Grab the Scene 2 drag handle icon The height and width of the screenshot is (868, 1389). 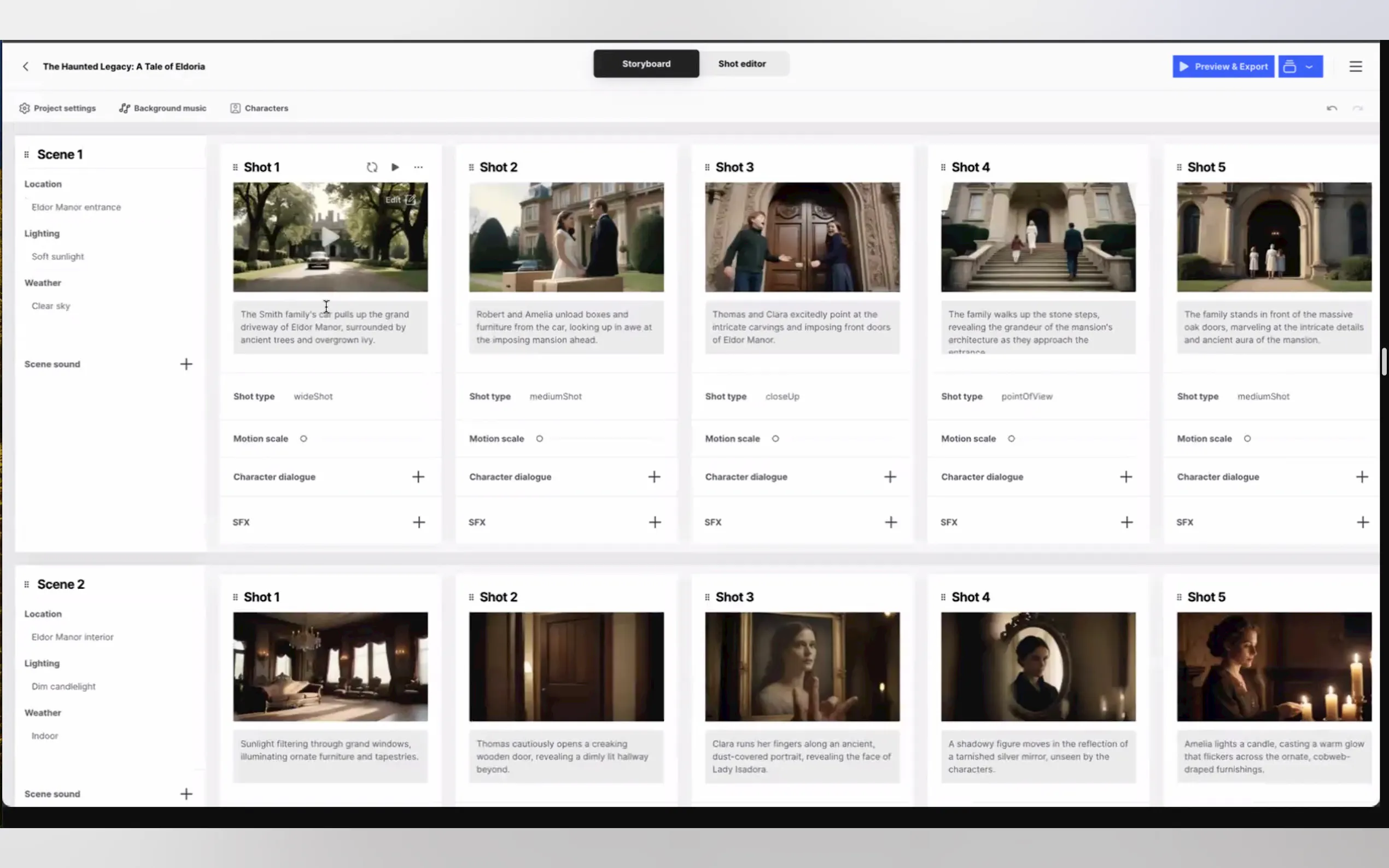(x=26, y=584)
